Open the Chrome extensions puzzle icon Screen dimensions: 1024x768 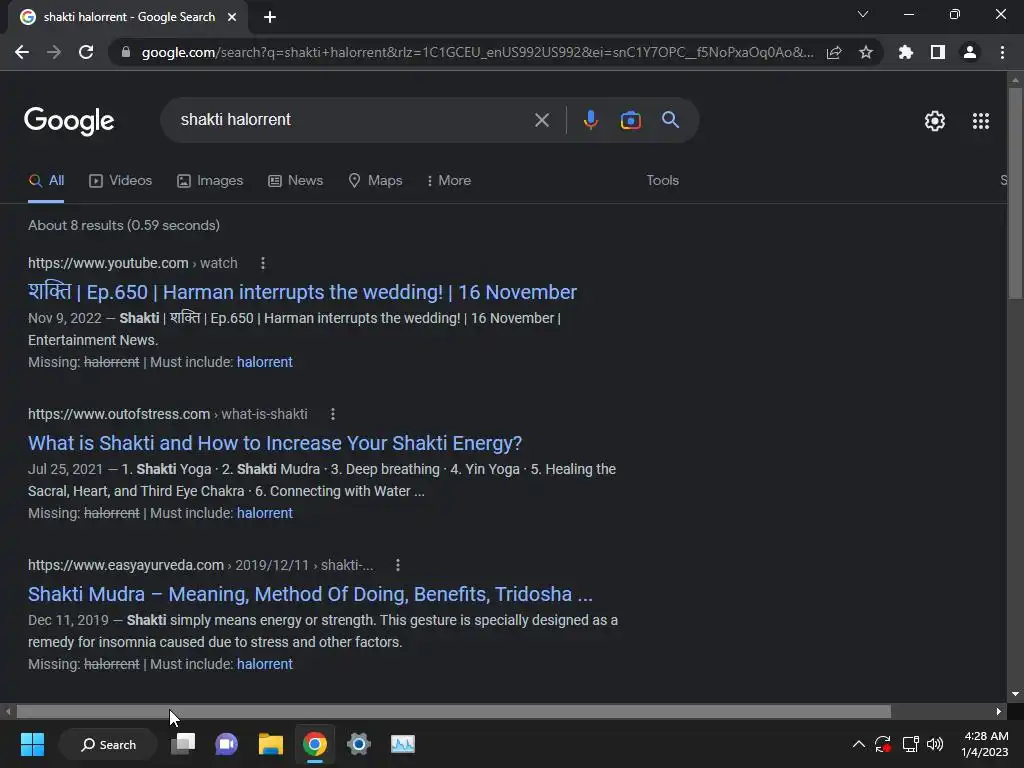coord(906,52)
